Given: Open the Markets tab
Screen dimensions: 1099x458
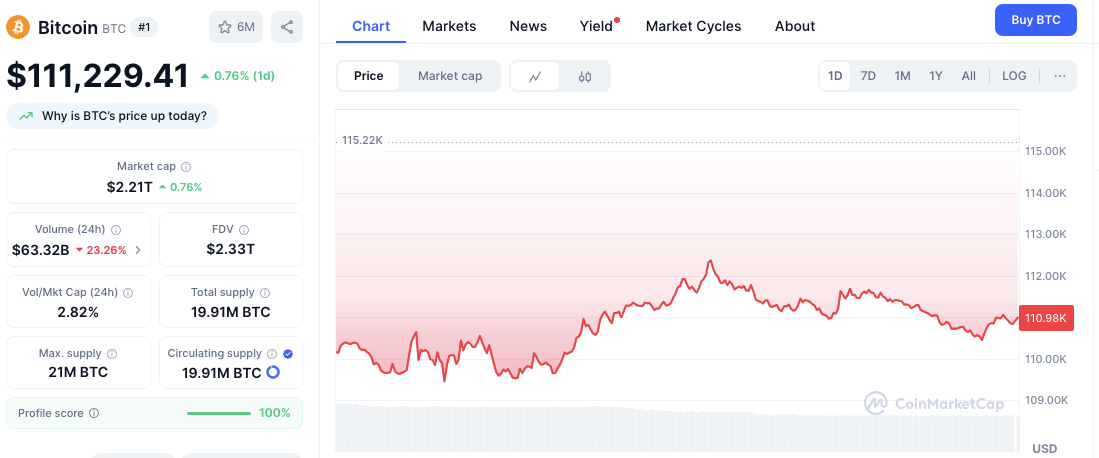Looking at the screenshot, I should click(449, 26).
